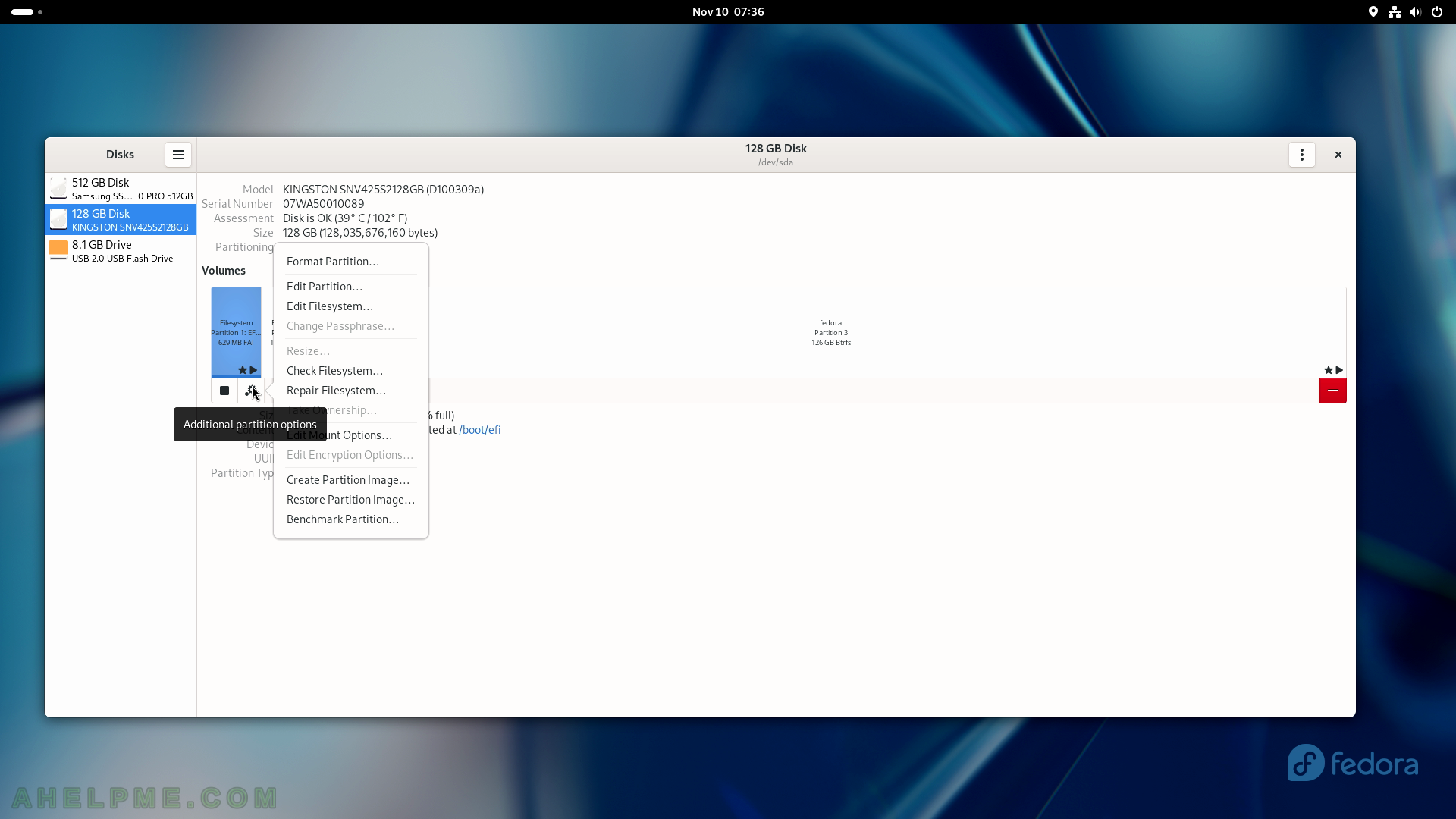Image resolution: width=1456 pixels, height=819 pixels.
Task: Click the wired network tray icon
Action: pos(1395,12)
